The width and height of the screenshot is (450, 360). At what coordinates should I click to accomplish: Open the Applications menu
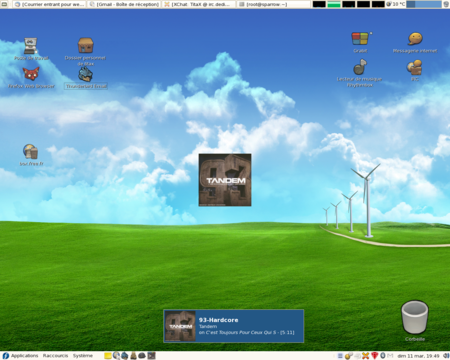tap(24, 356)
